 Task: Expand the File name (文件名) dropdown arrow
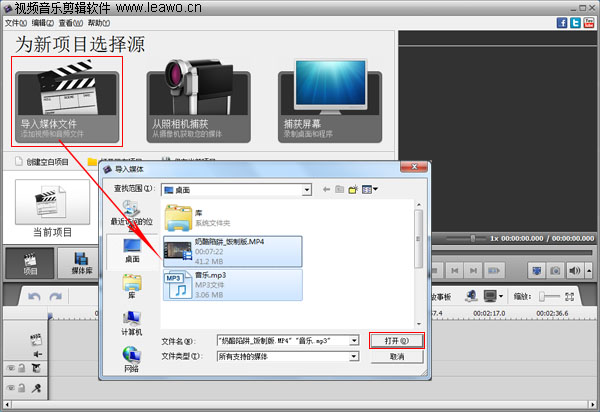(354, 340)
